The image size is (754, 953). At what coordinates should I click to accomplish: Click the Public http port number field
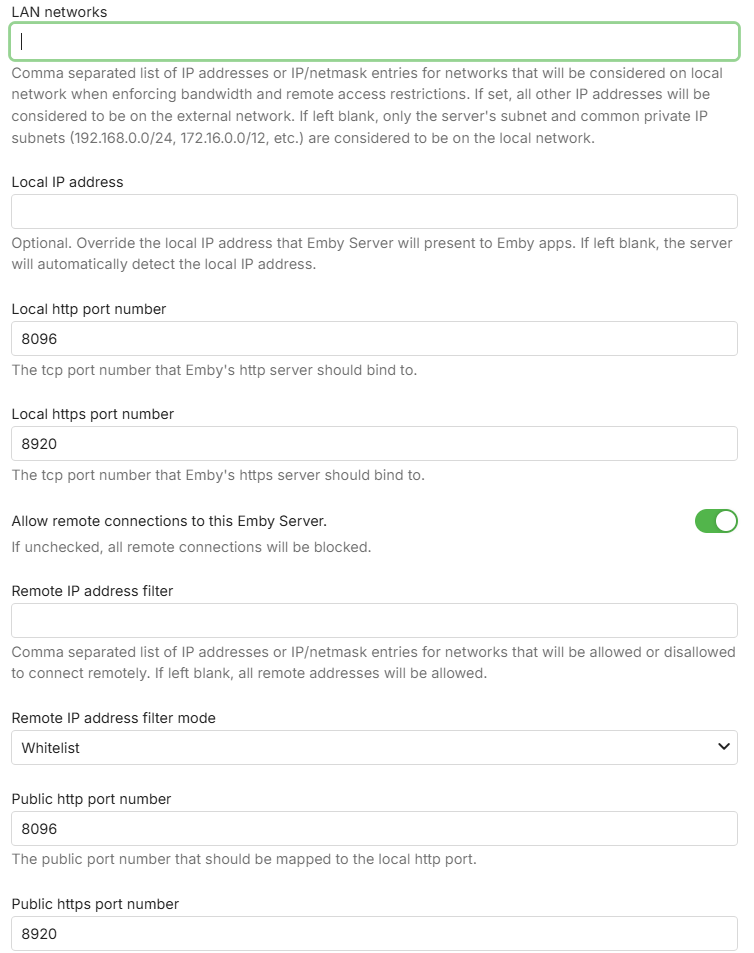point(374,829)
